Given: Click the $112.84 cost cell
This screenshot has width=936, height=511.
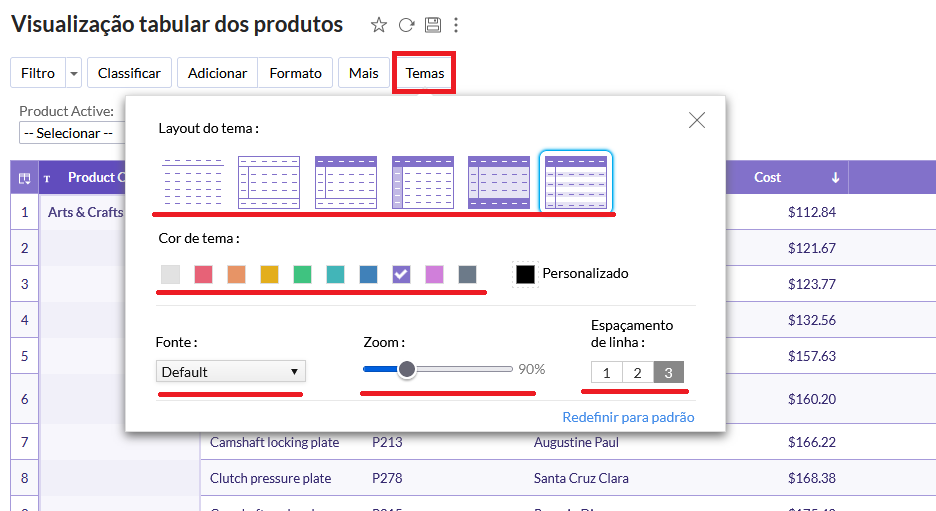Looking at the screenshot, I should point(812,212).
